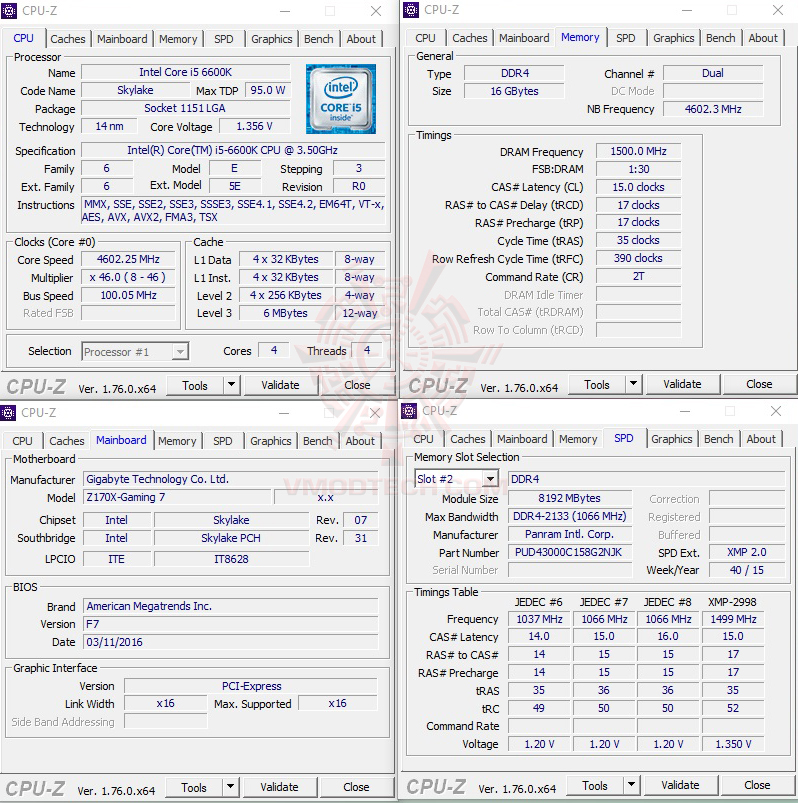Expand the Processor #1 selection combo box
Image resolution: width=798 pixels, height=803 pixels.
tap(180, 352)
